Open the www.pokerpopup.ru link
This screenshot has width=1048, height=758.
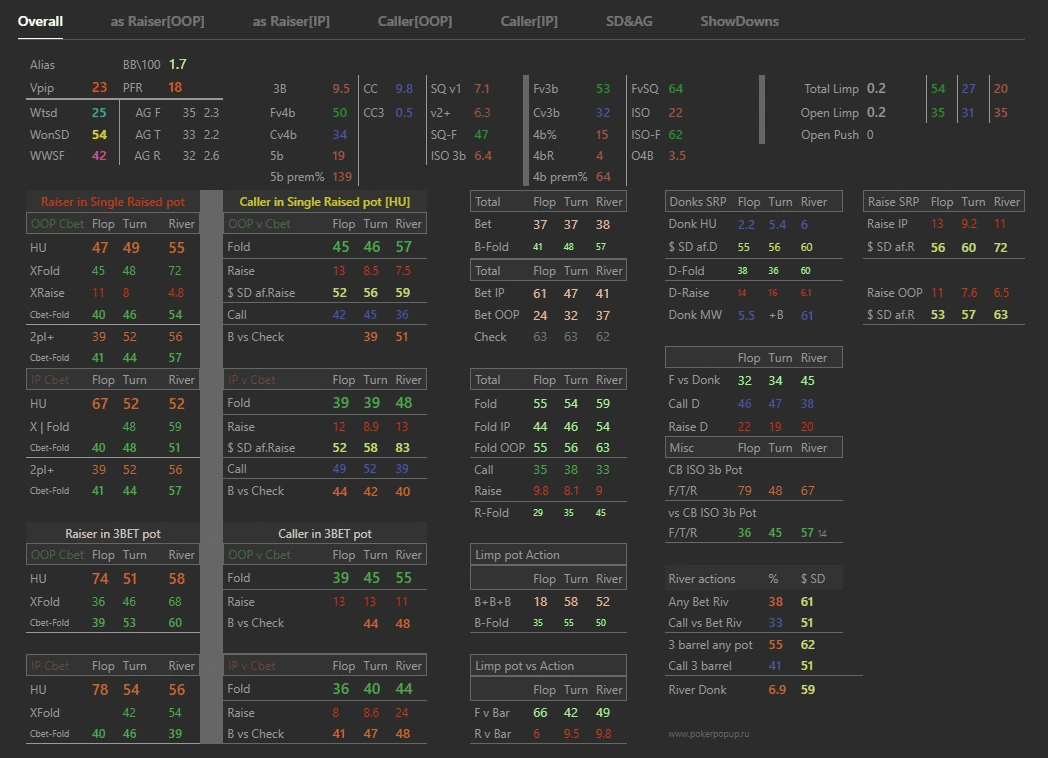(x=709, y=733)
